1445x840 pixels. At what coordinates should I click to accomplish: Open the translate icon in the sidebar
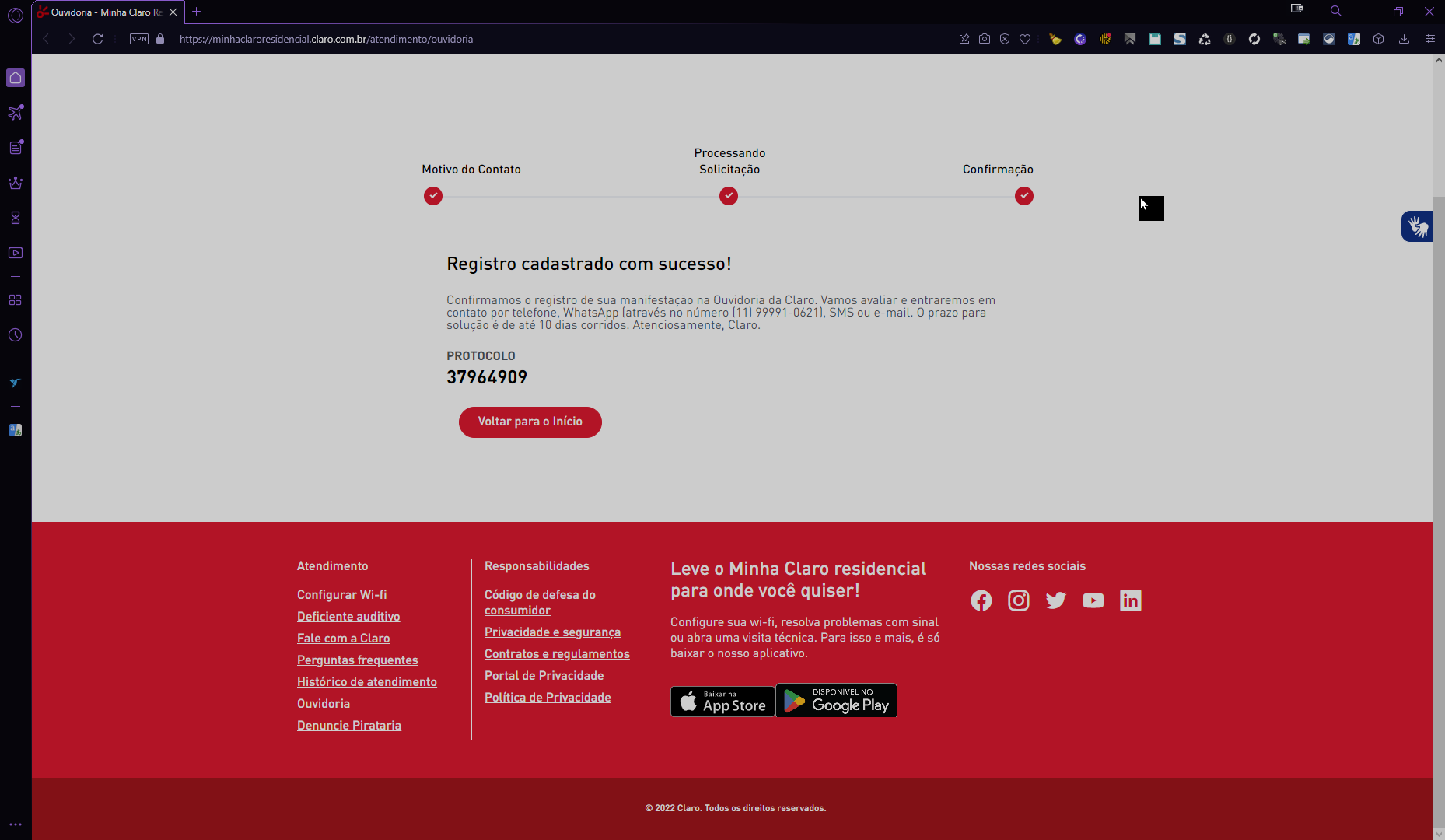coord(16,430)
